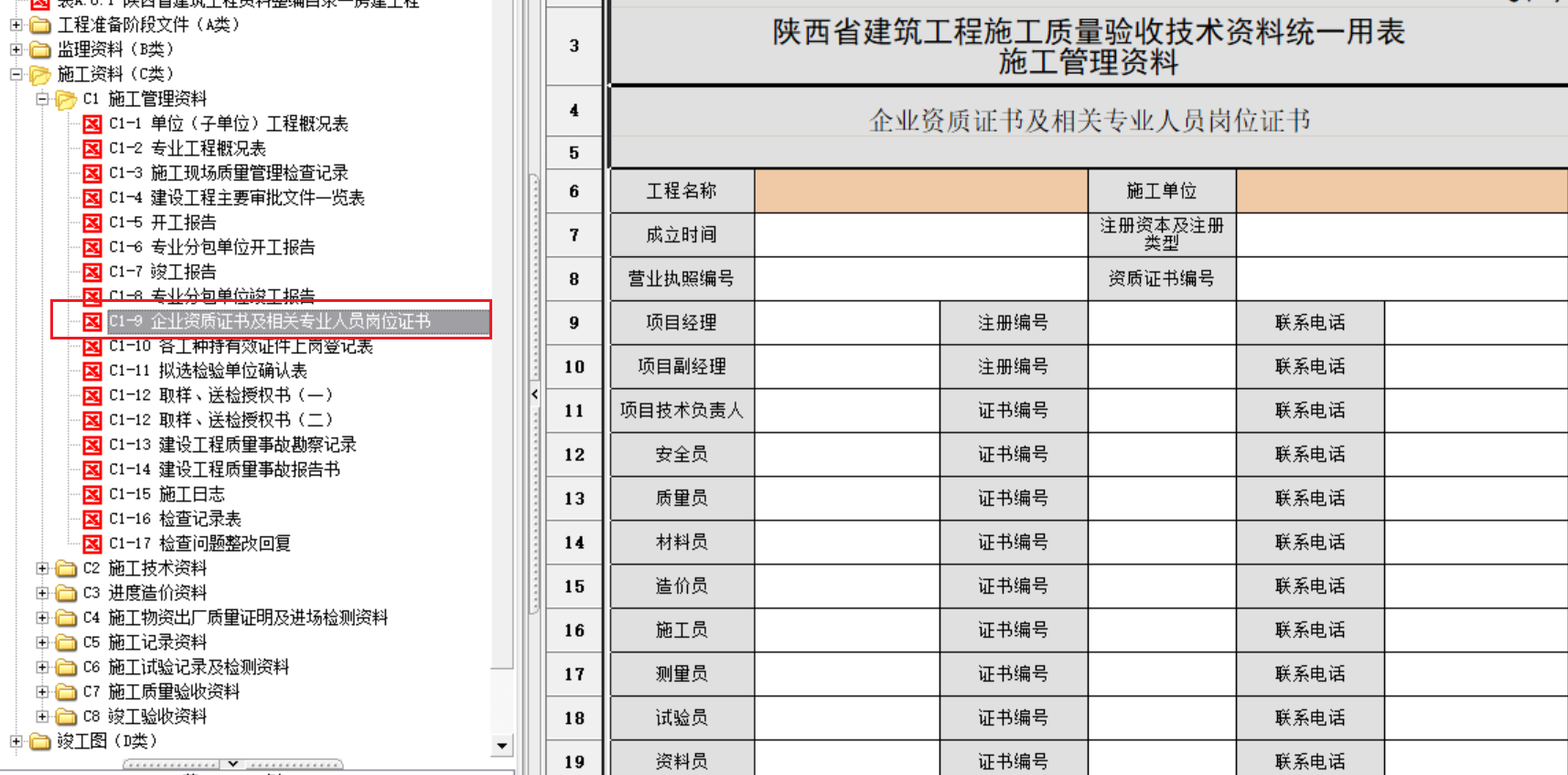Click the document icon beside C1-15 施工日志
This screenshot has width=1568, height=775.
click(x=91, y=494)
